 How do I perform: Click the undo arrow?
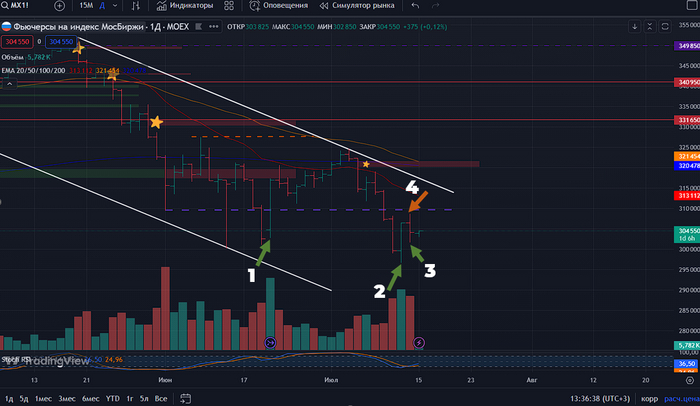[415, 5]
